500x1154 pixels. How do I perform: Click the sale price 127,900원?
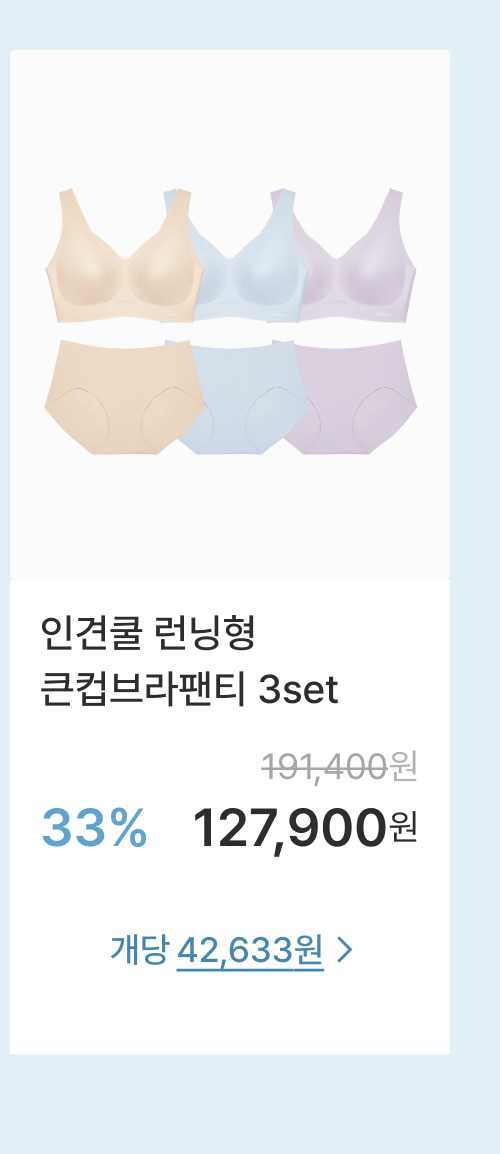(305, 829)
